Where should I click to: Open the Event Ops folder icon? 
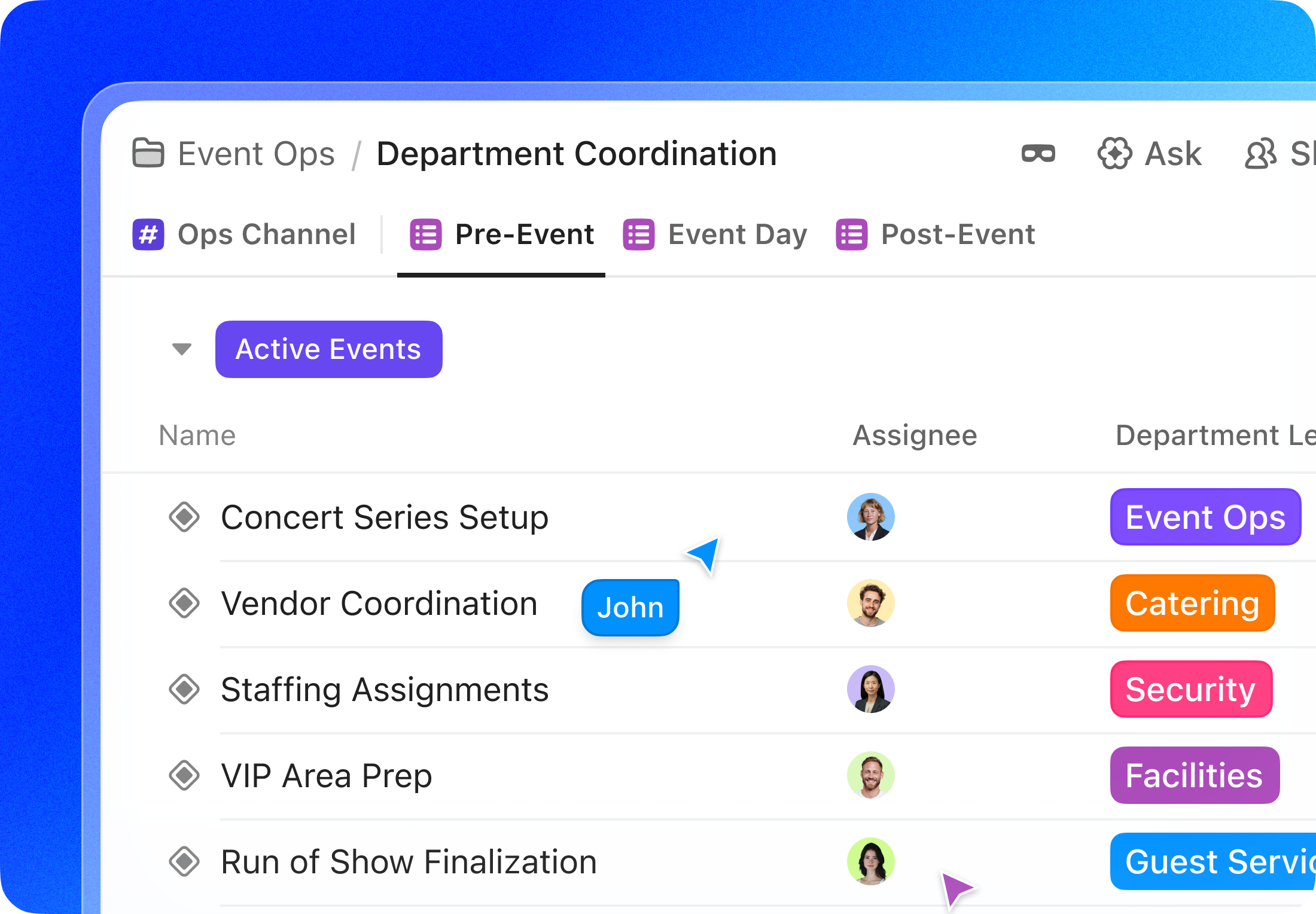point(148,154)
